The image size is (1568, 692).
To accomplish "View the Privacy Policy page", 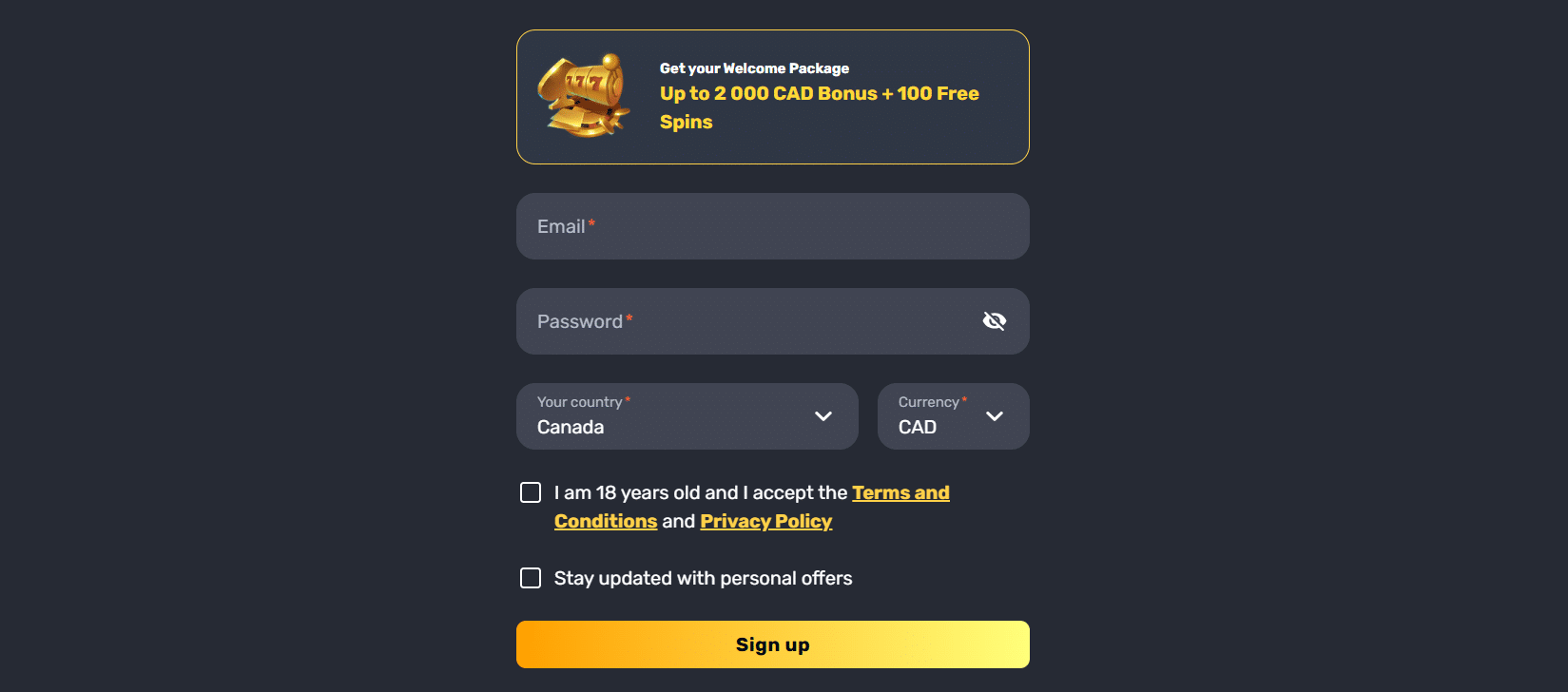I will tap(765, 521).
